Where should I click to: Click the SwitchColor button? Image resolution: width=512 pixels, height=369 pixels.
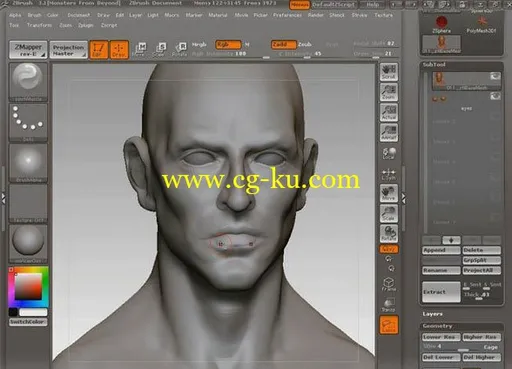point(28,322)
